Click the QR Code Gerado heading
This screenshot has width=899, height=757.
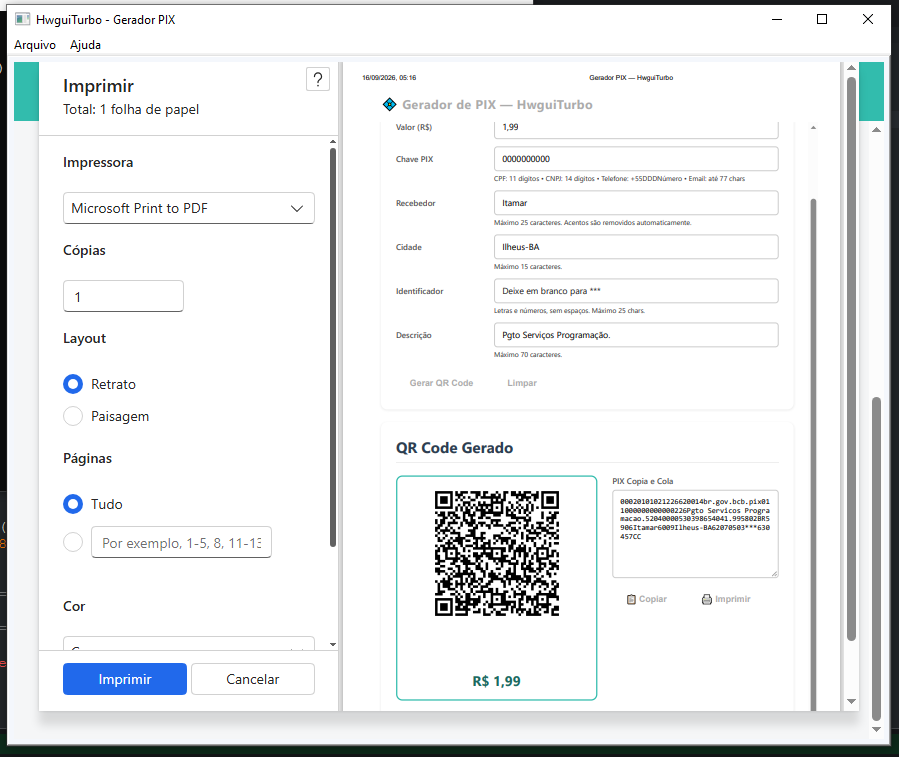click(455, 448)
